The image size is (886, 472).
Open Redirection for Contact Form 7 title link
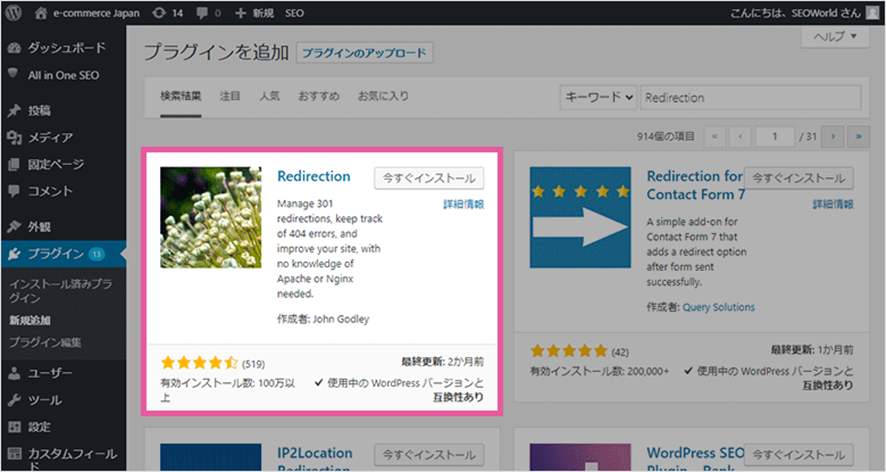click(x=696, y=185)
